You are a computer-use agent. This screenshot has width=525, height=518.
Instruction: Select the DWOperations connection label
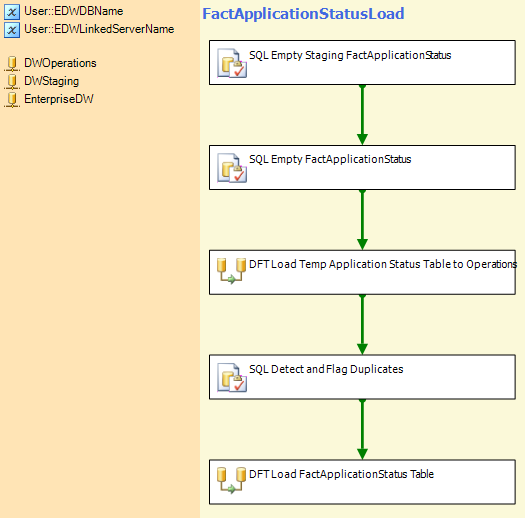coord(60,63)
